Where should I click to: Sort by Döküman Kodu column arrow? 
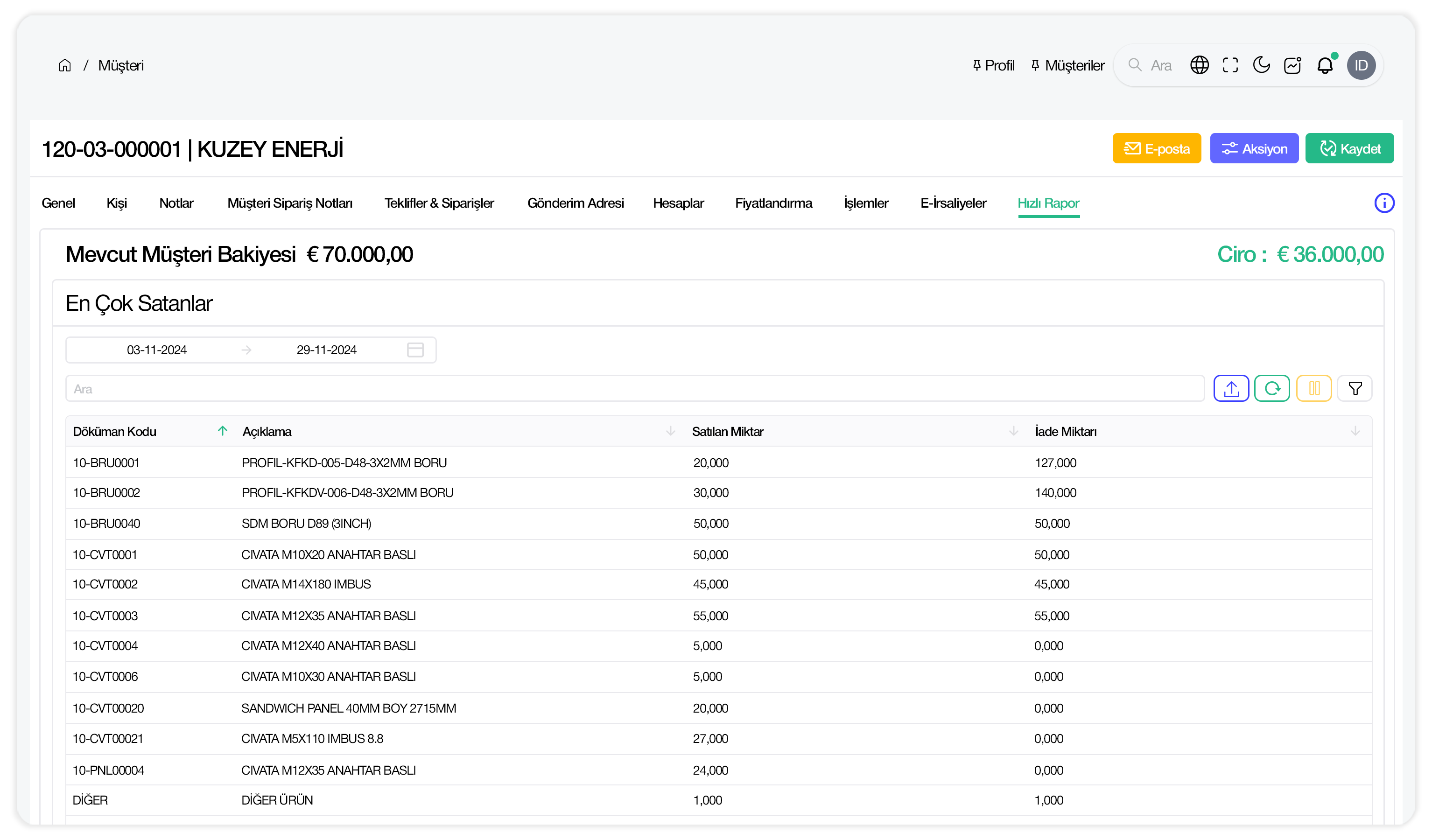[223, 431]
